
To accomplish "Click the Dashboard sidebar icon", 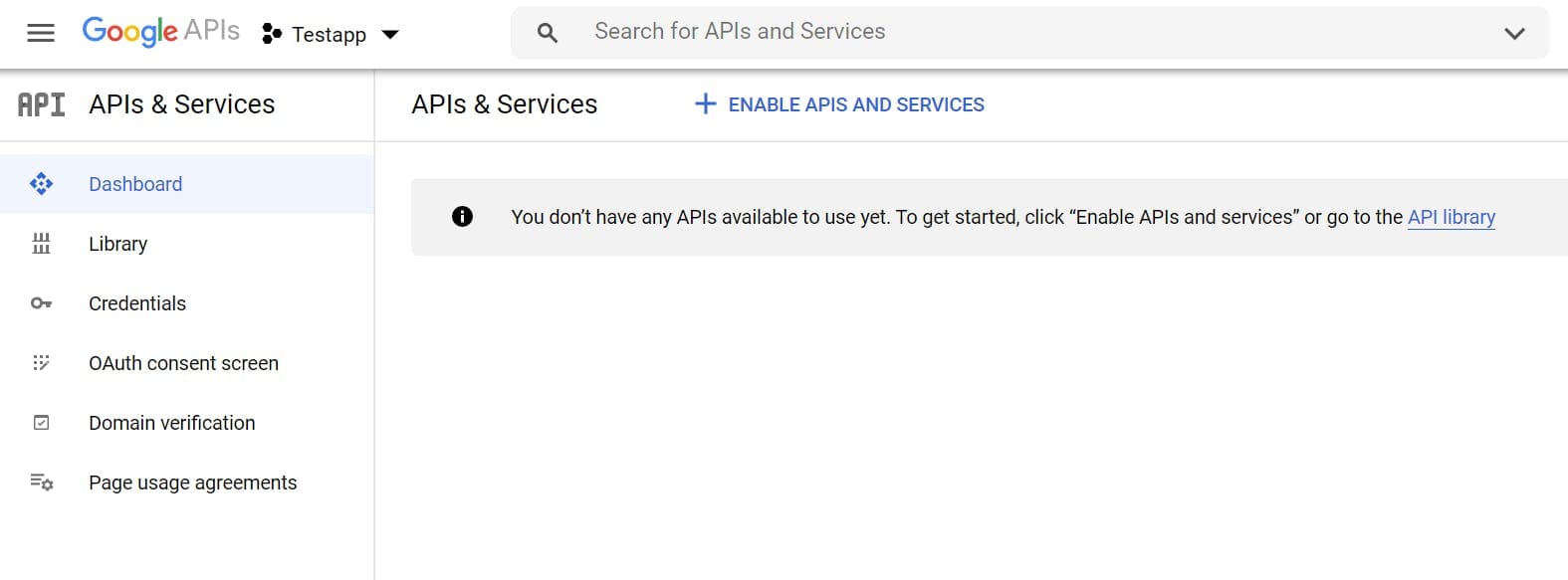I will [41, 184].
